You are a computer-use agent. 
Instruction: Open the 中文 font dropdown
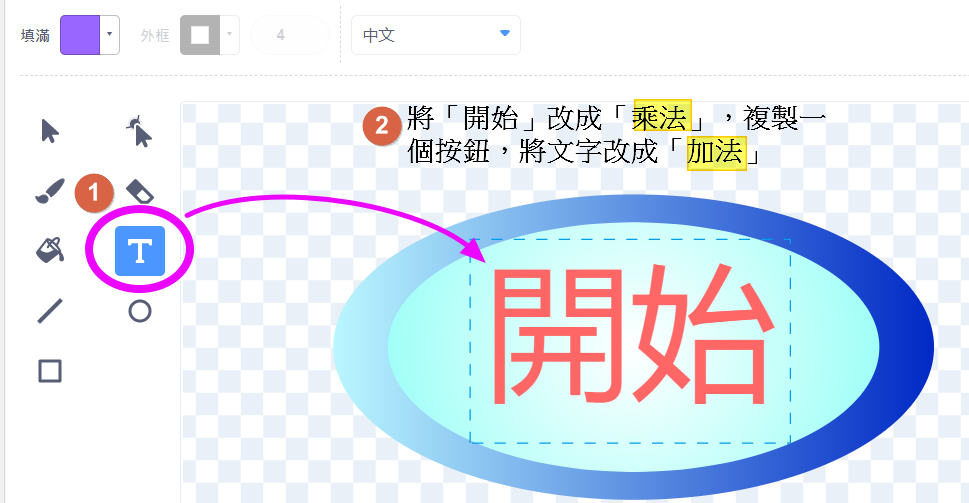(435, 35)
